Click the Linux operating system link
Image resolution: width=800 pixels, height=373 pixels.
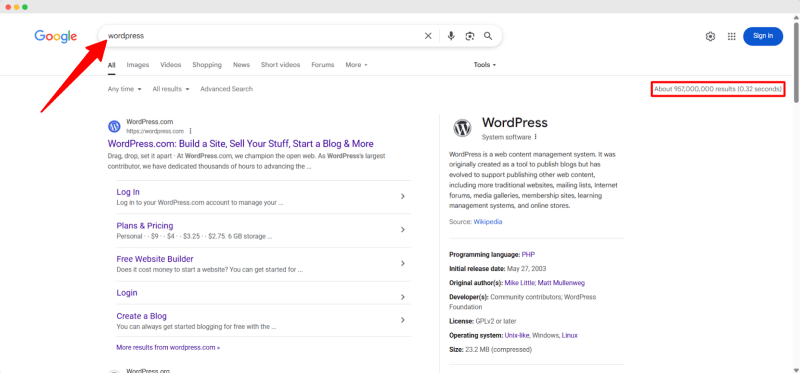pos(569,335)
